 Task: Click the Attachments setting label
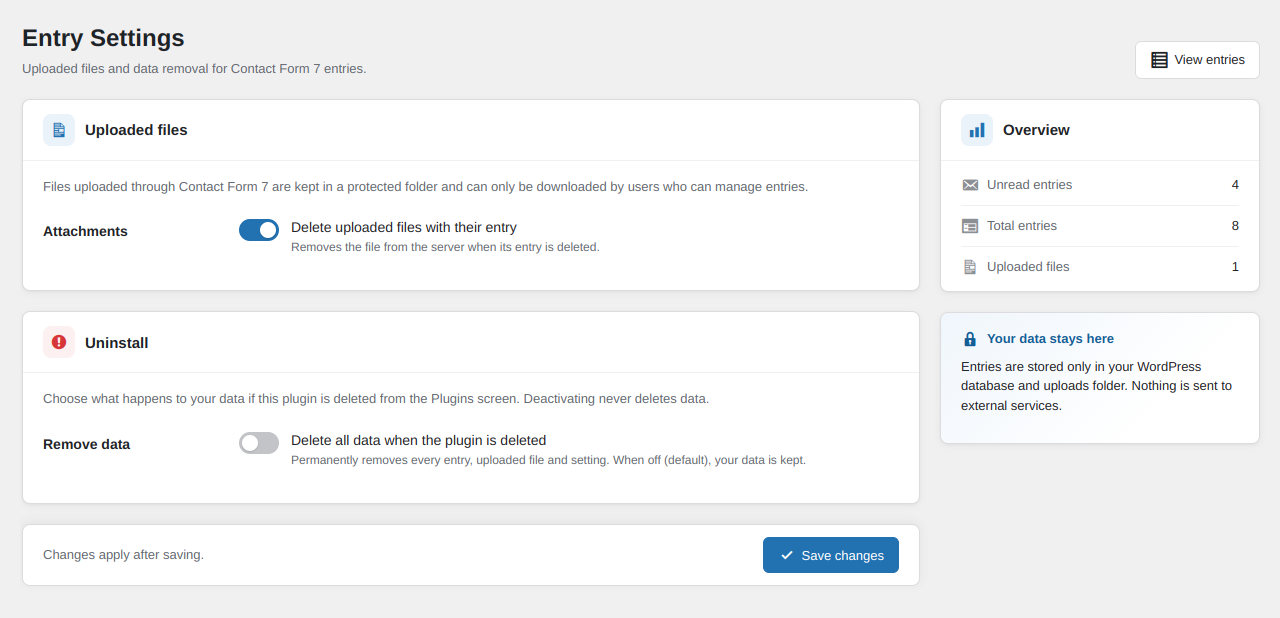pyautogui.click(x=85, y=231)
